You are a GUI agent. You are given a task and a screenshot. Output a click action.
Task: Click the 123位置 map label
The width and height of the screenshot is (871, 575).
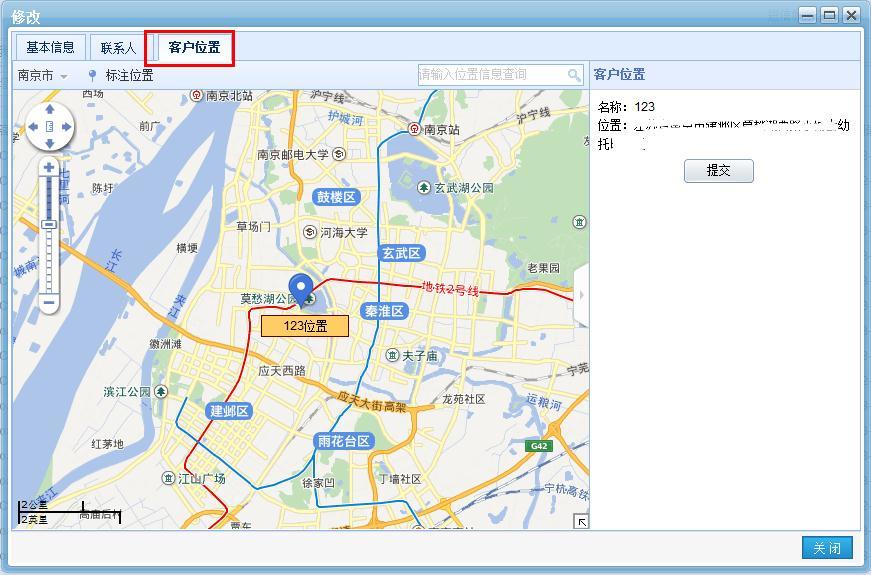click(x=305, y=326)
